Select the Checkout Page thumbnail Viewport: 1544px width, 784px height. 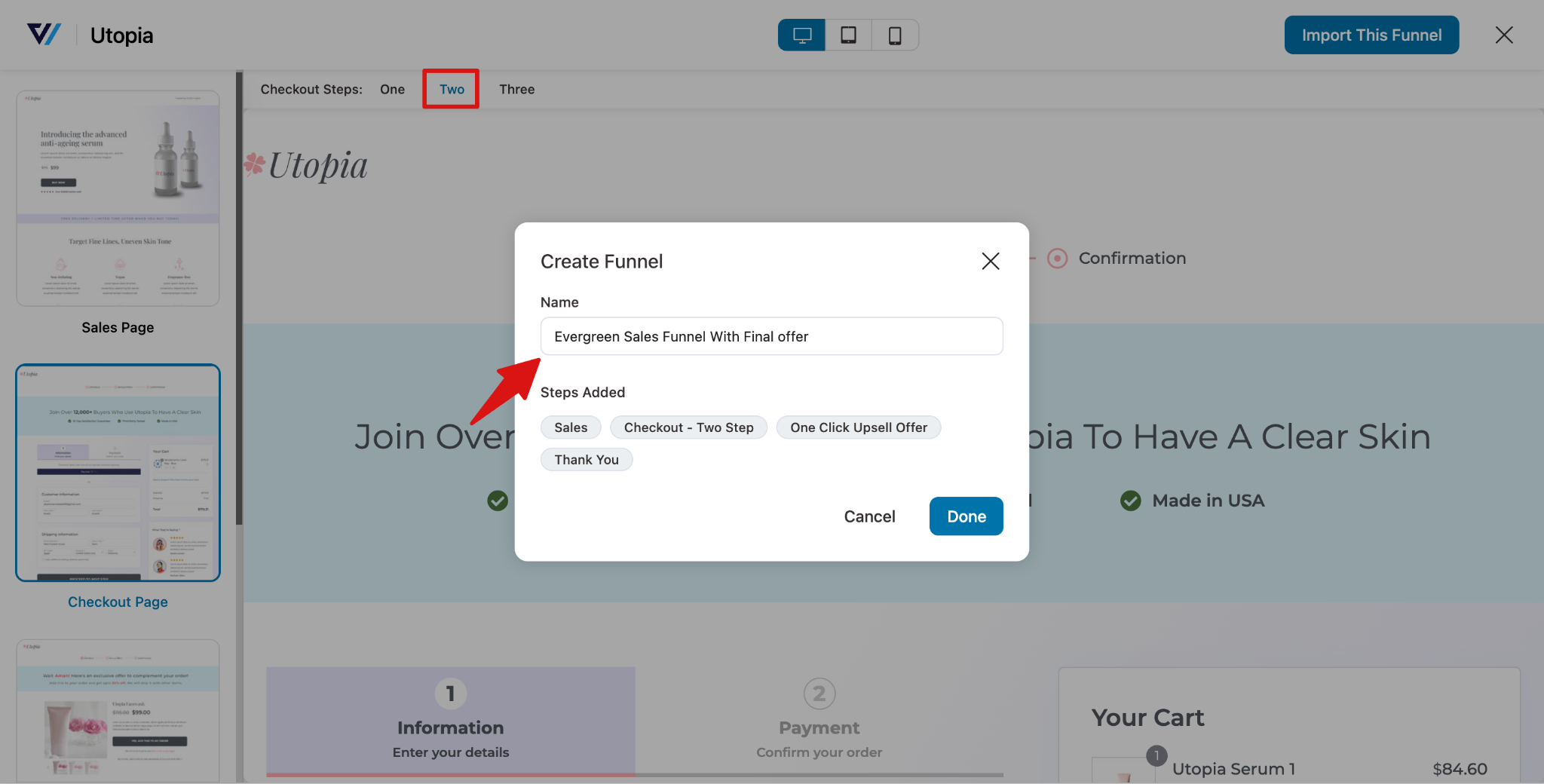point(118,473)
